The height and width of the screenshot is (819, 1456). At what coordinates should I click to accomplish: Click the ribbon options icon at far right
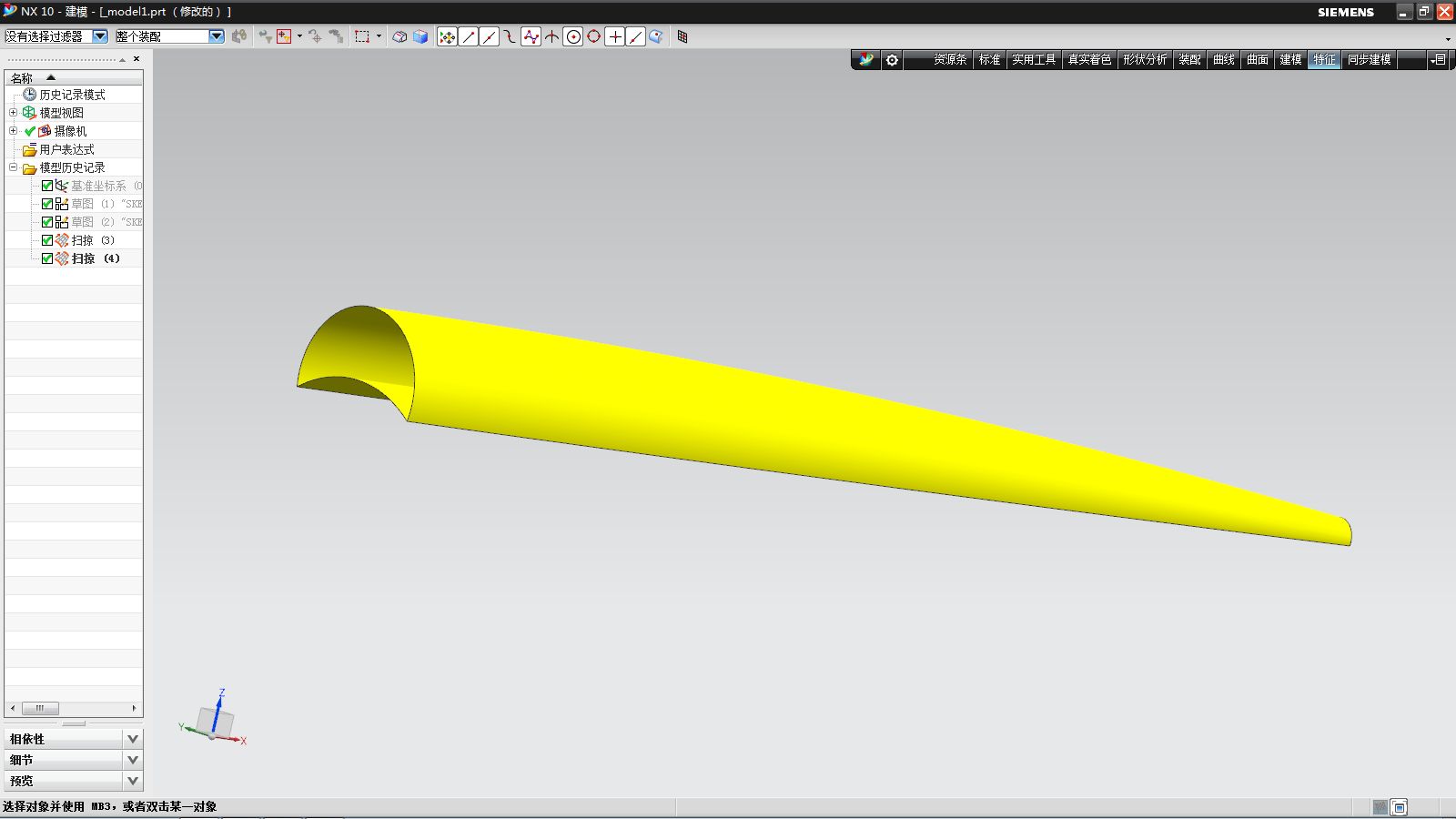[1438, 60]
